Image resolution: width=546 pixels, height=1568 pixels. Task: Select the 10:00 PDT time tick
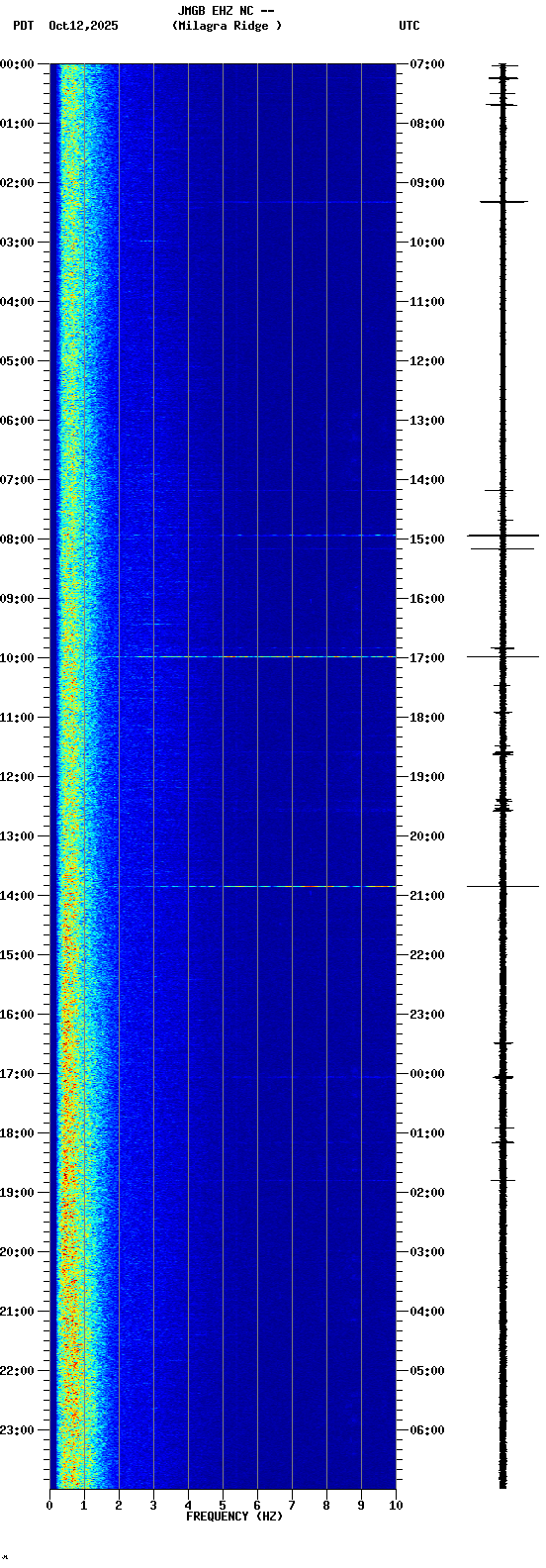pos(17,658)
